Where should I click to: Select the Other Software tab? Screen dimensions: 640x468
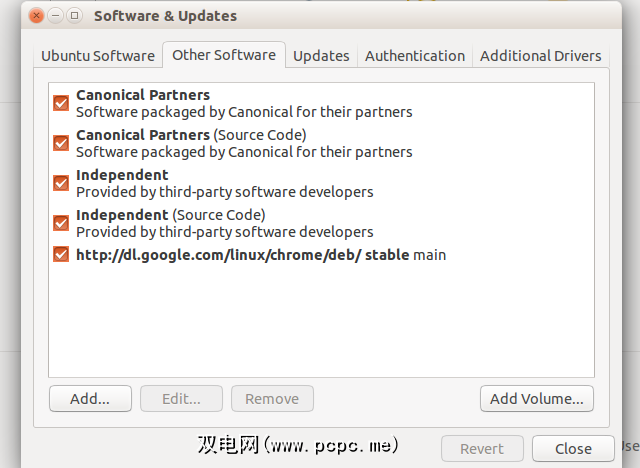[224, 55]
